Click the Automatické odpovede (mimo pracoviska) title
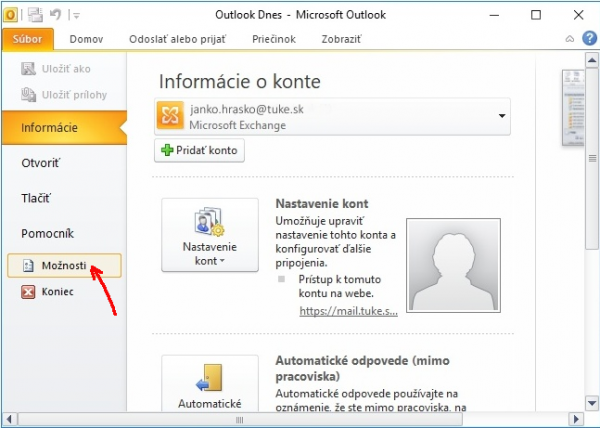This screenshot has height=428, width=600. (362, 368)
